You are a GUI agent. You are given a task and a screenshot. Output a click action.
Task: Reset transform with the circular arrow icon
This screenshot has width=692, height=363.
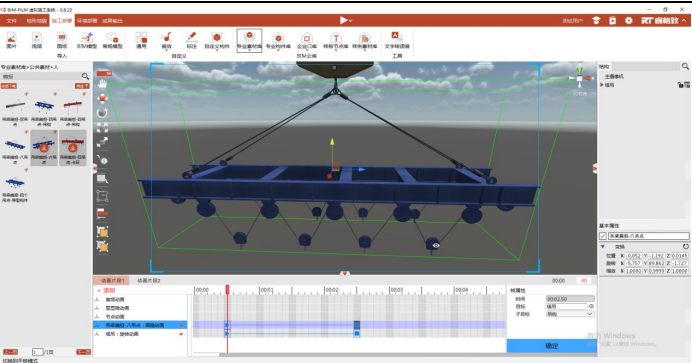coord(685,247)
